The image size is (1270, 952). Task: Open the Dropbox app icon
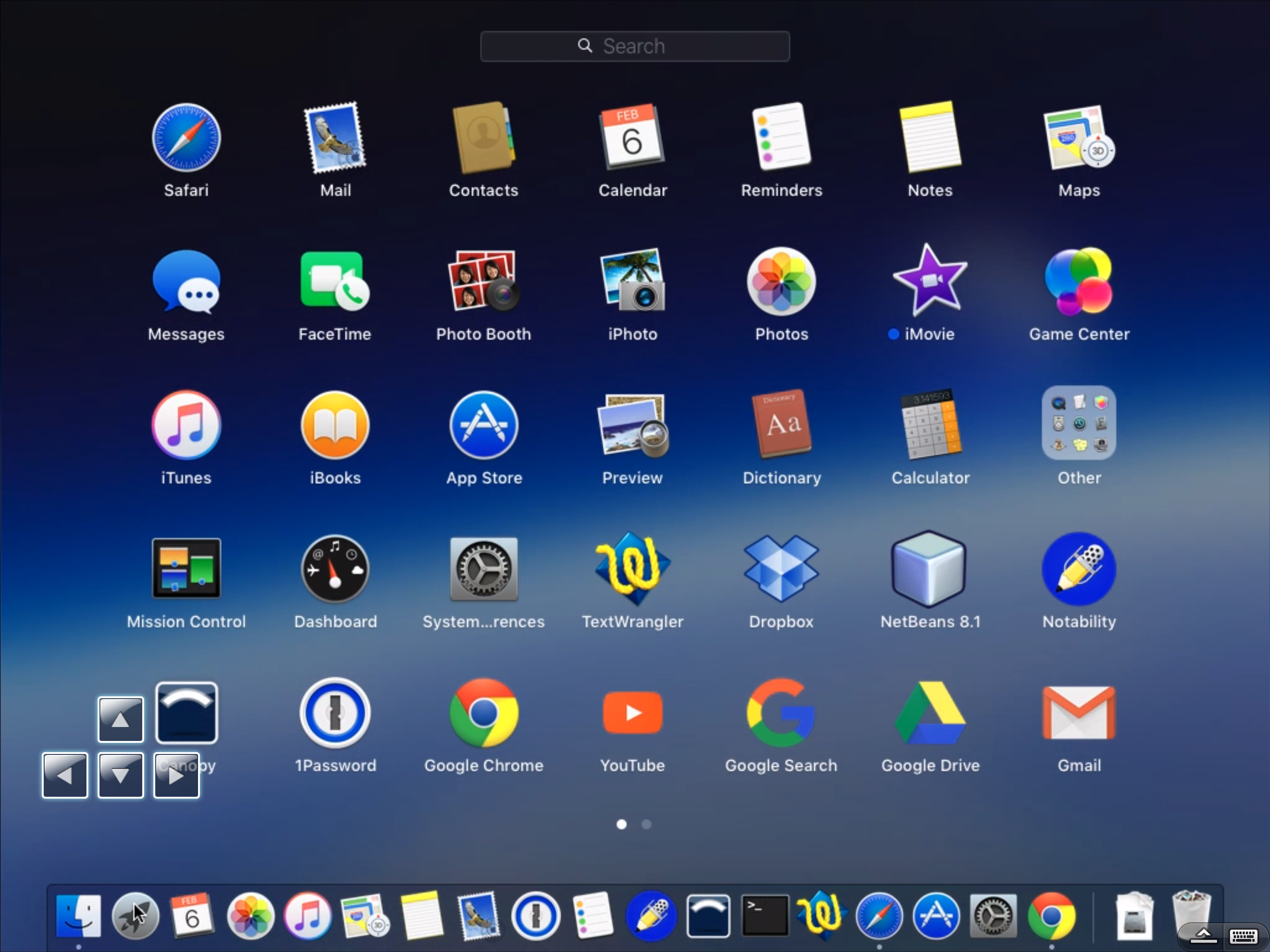point(781,569)
